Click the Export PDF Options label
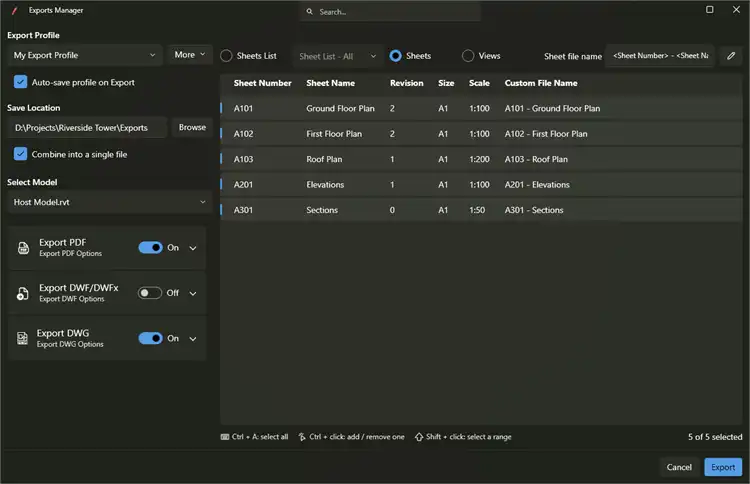Viewport: 750px width, 484px height. 70,253
